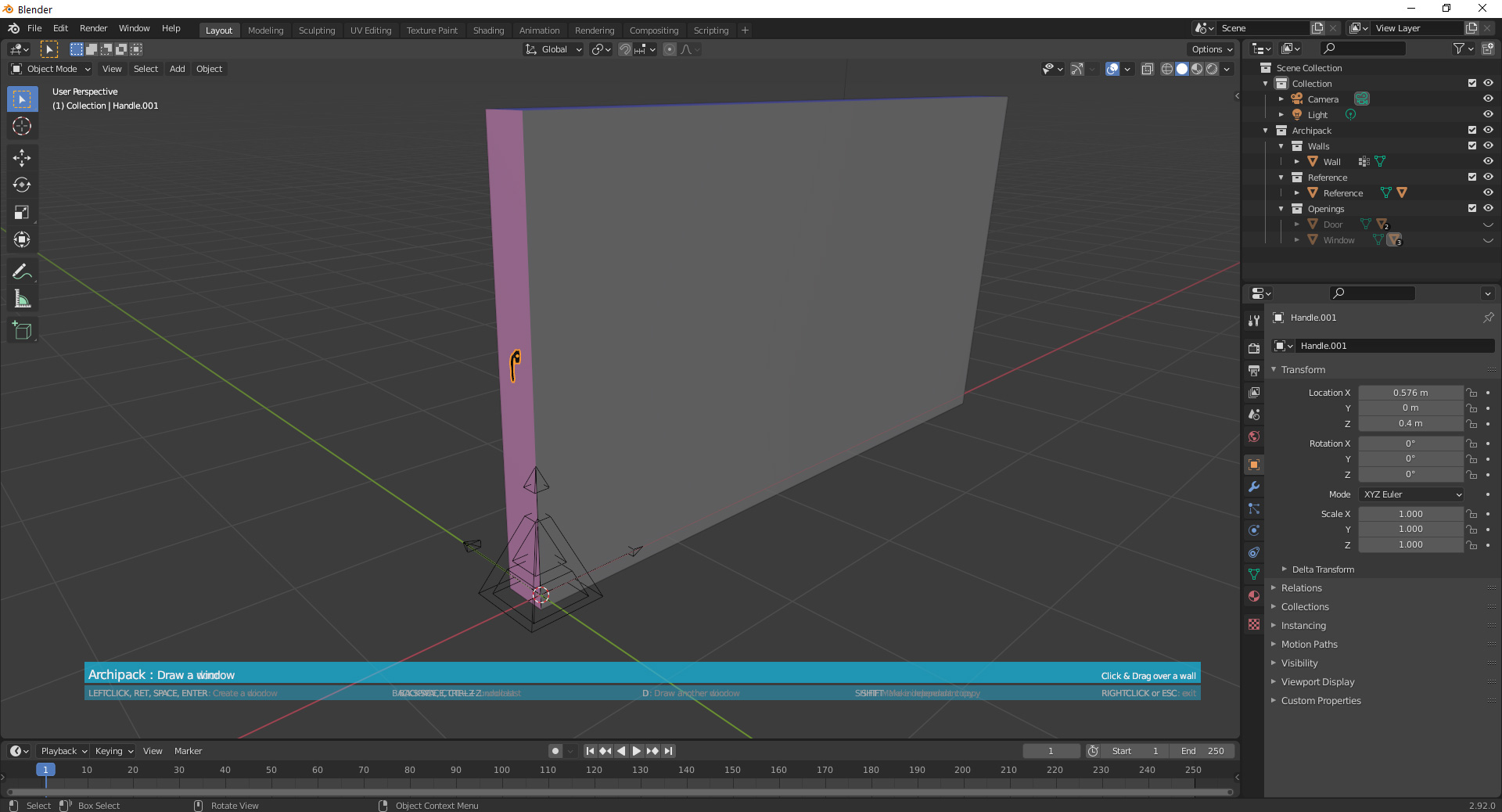Jump to the timeline end point
Screen dimensions: 1502x812
pyautogui.click(x=668, y=751)
